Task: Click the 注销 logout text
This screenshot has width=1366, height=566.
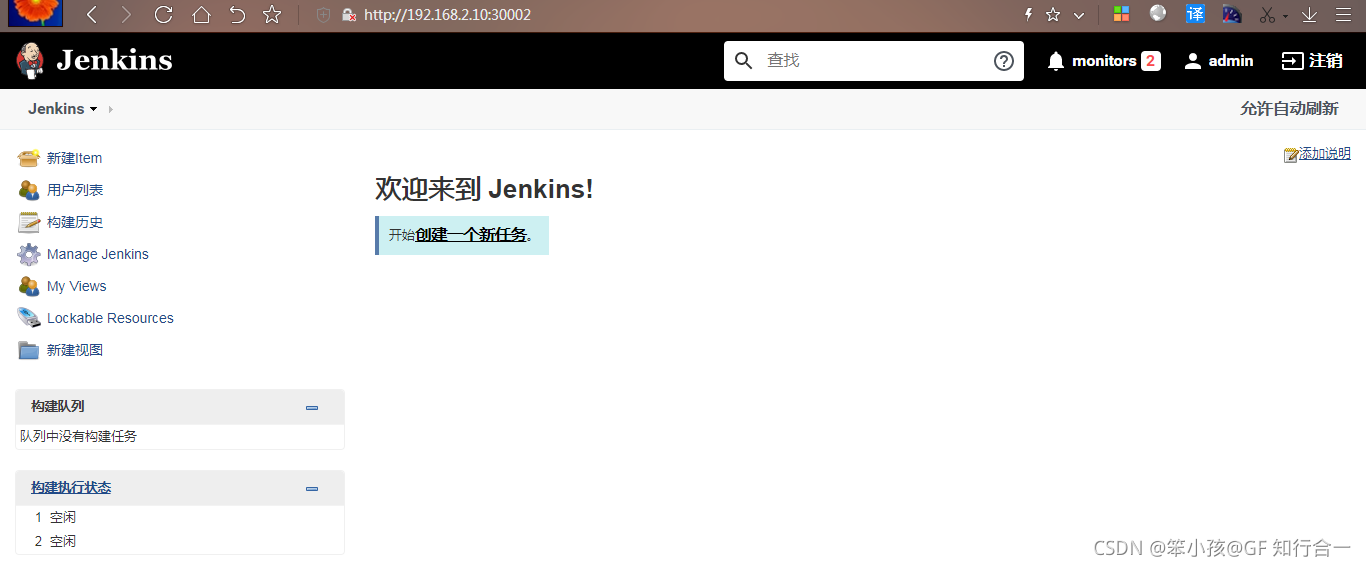Action: [x=1326, y=61]
